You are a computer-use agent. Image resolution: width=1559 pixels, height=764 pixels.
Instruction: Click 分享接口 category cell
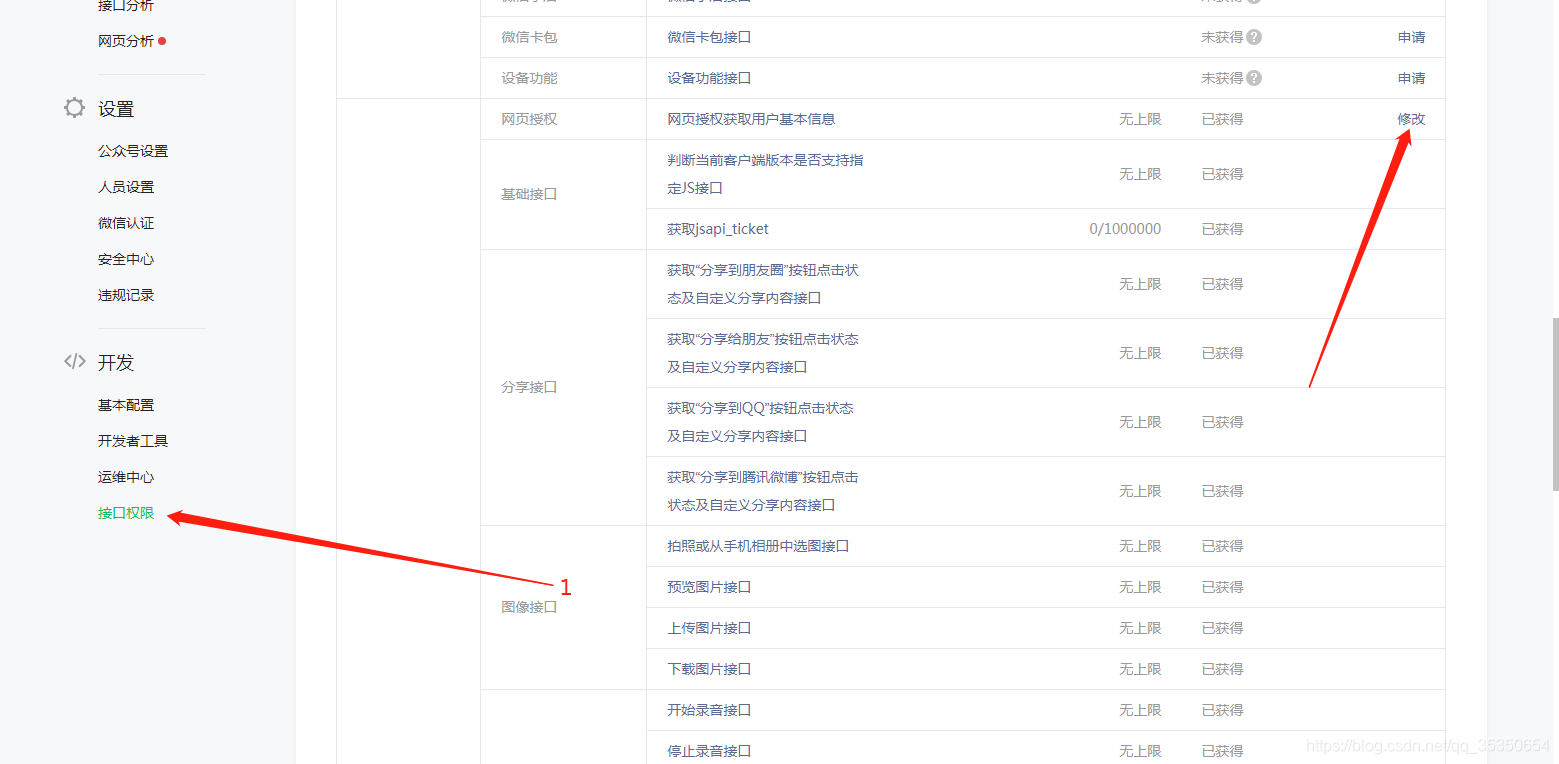pyautogui.click(x=529, y=387)
